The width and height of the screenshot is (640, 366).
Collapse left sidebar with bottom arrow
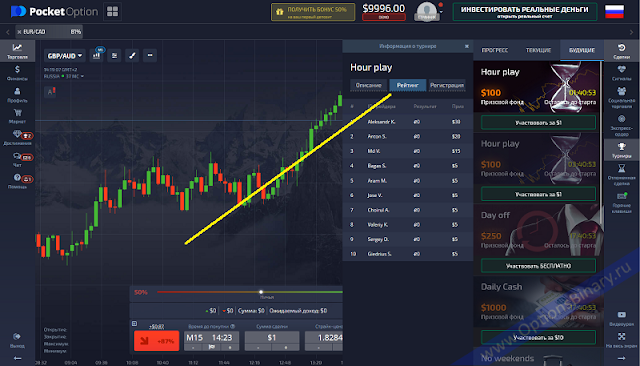click(17, 358)
